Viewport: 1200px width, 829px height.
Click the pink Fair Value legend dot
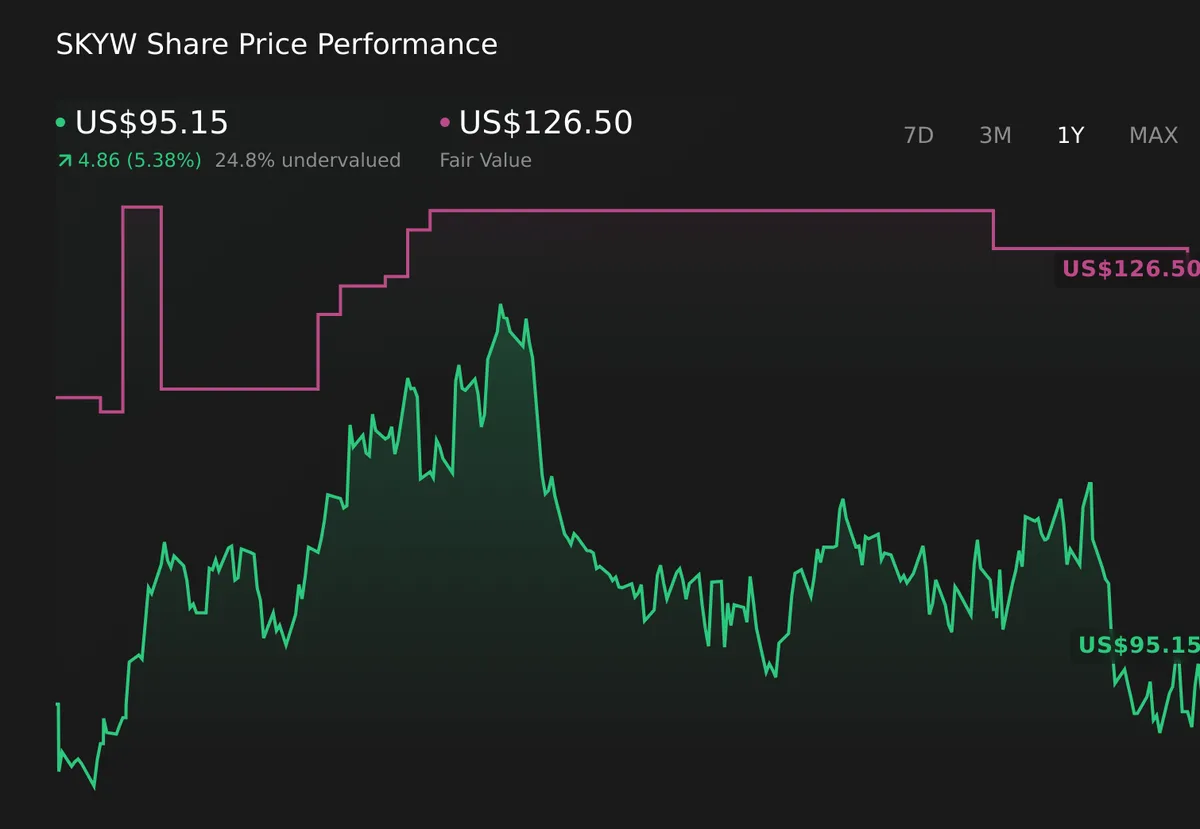pos(445,123)
